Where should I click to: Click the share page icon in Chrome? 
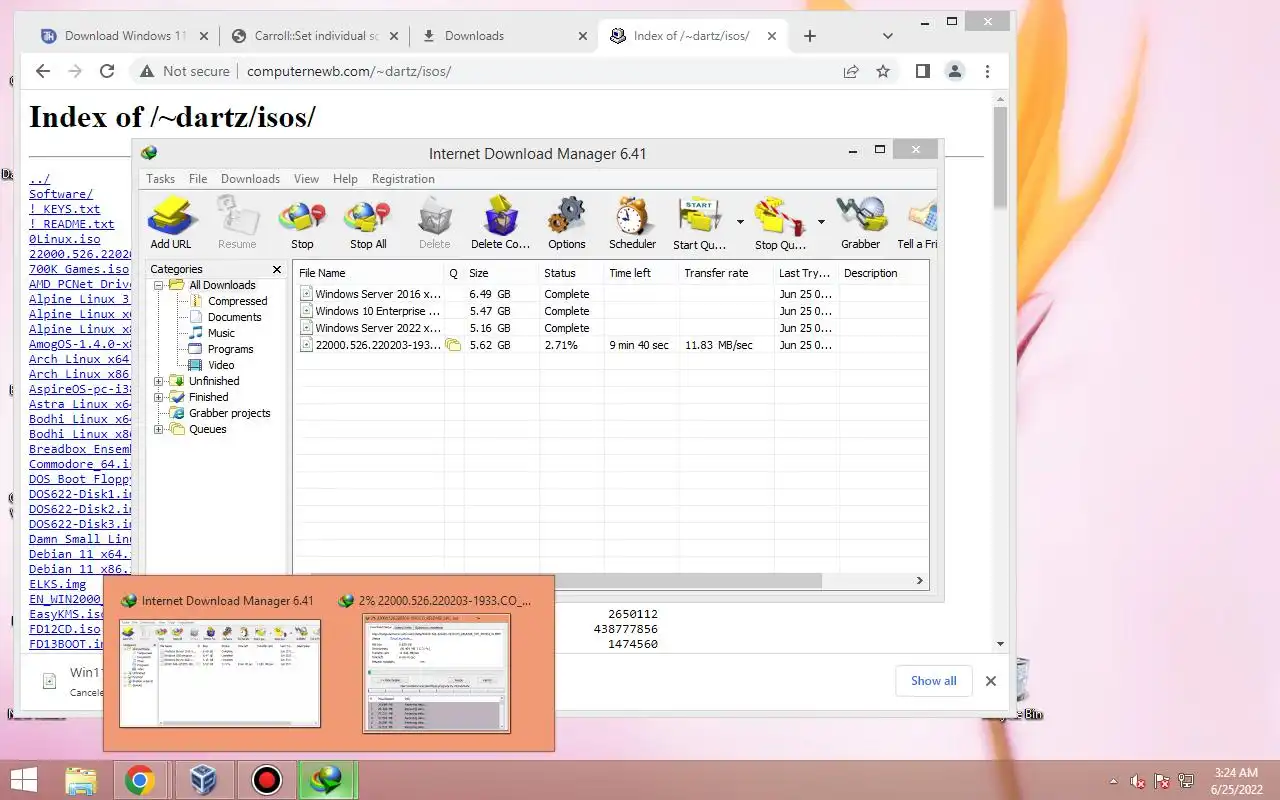pyautogui.click(x=851, y=71)
